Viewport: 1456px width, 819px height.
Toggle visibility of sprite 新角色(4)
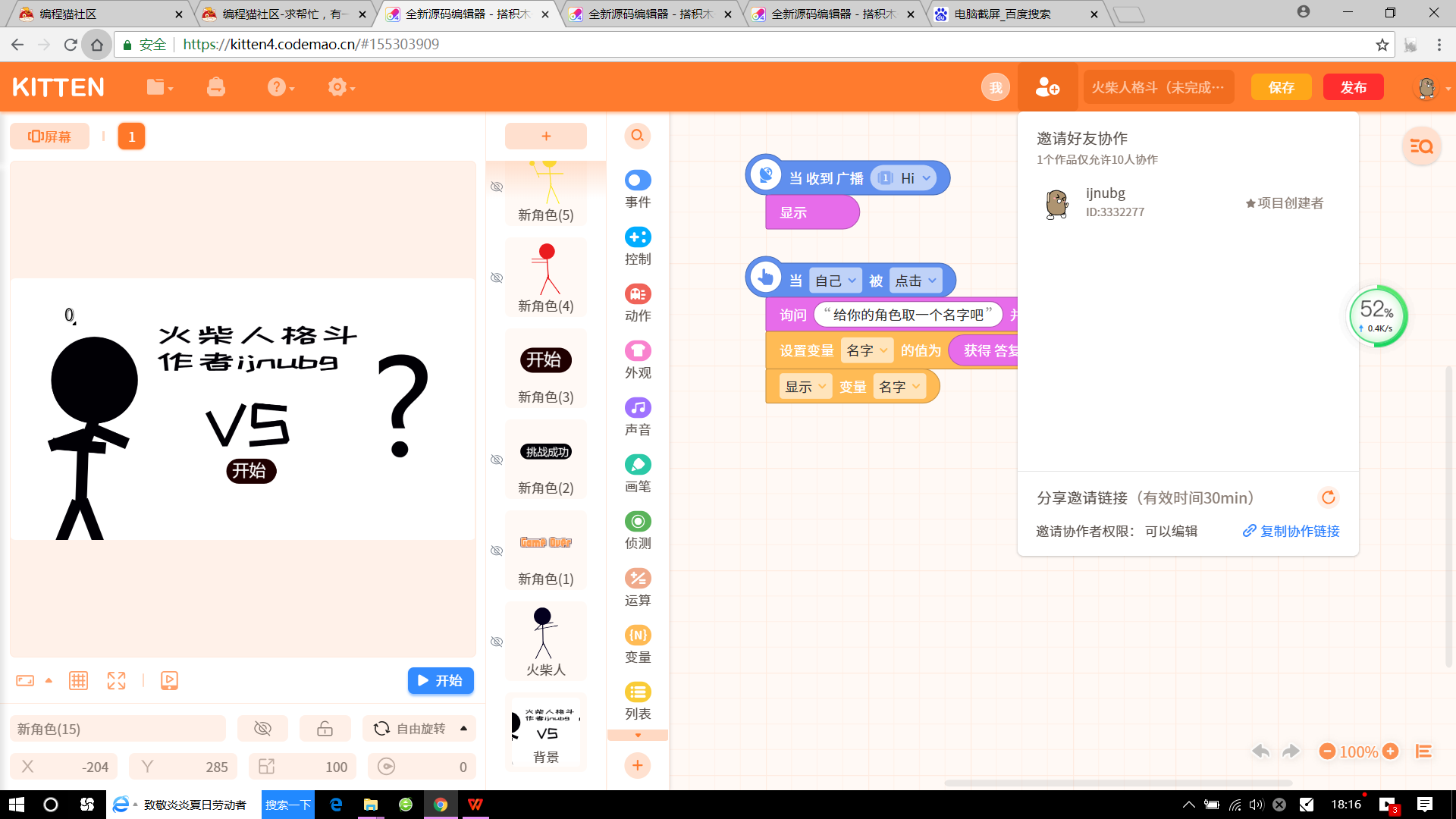pos(497,278)
